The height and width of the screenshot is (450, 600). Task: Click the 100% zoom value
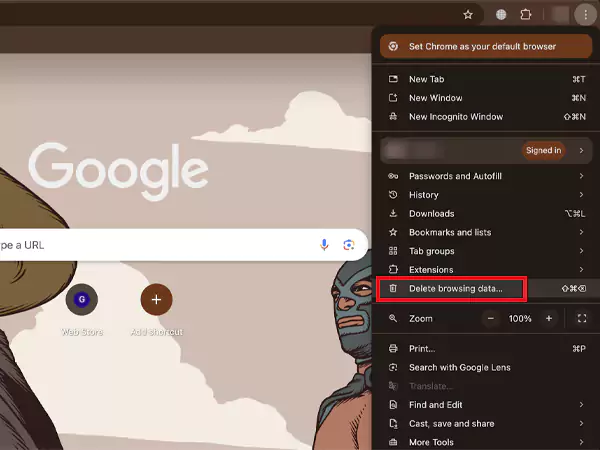coord(520,318)
